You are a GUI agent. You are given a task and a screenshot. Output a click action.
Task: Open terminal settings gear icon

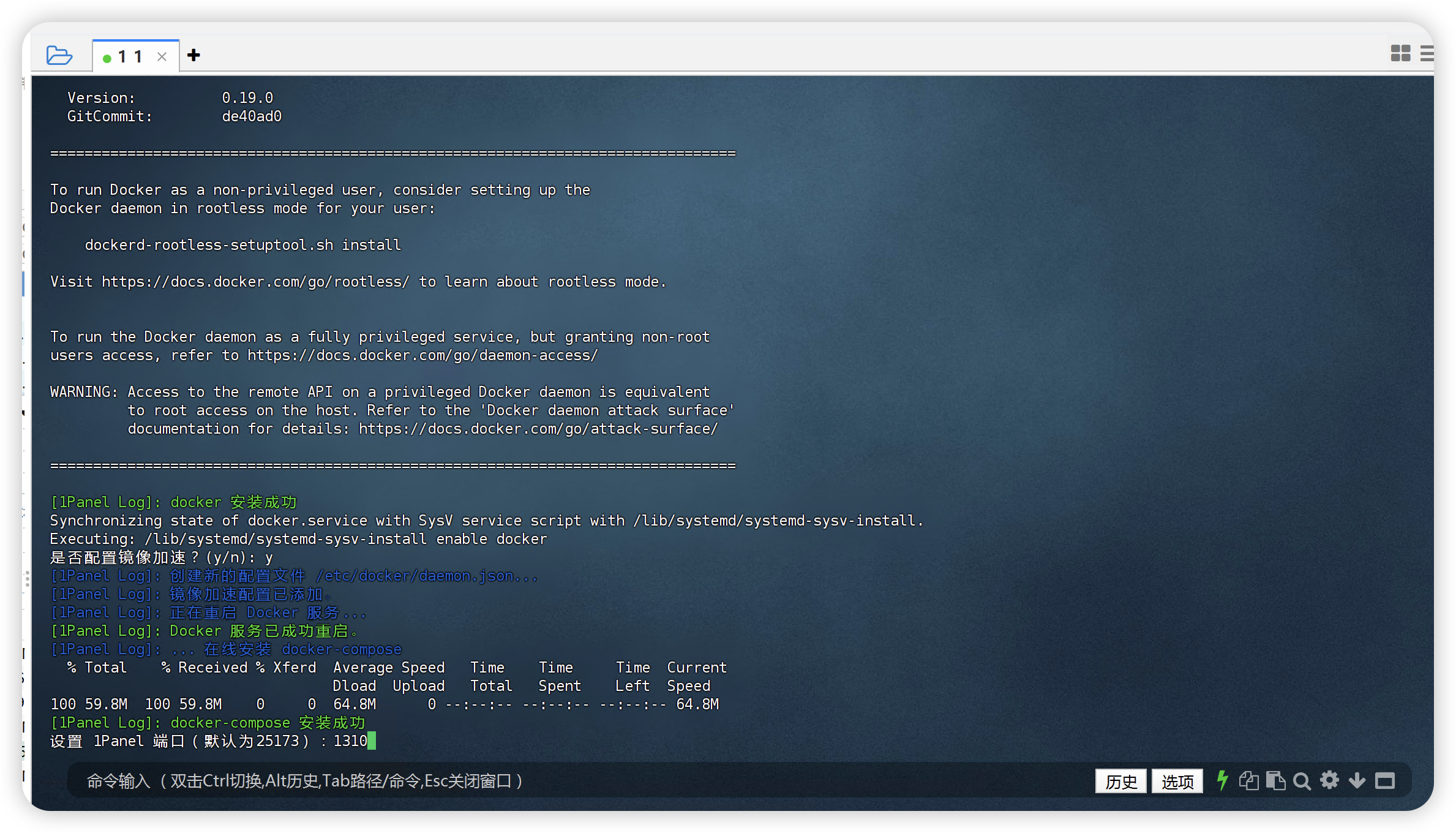[x=1329, y=780]
